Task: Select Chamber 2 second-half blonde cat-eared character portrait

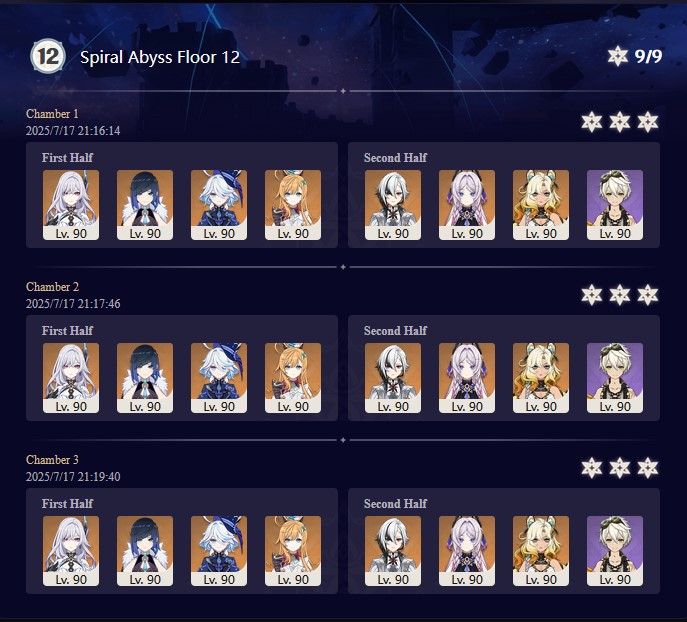Action: pos(541,378)
